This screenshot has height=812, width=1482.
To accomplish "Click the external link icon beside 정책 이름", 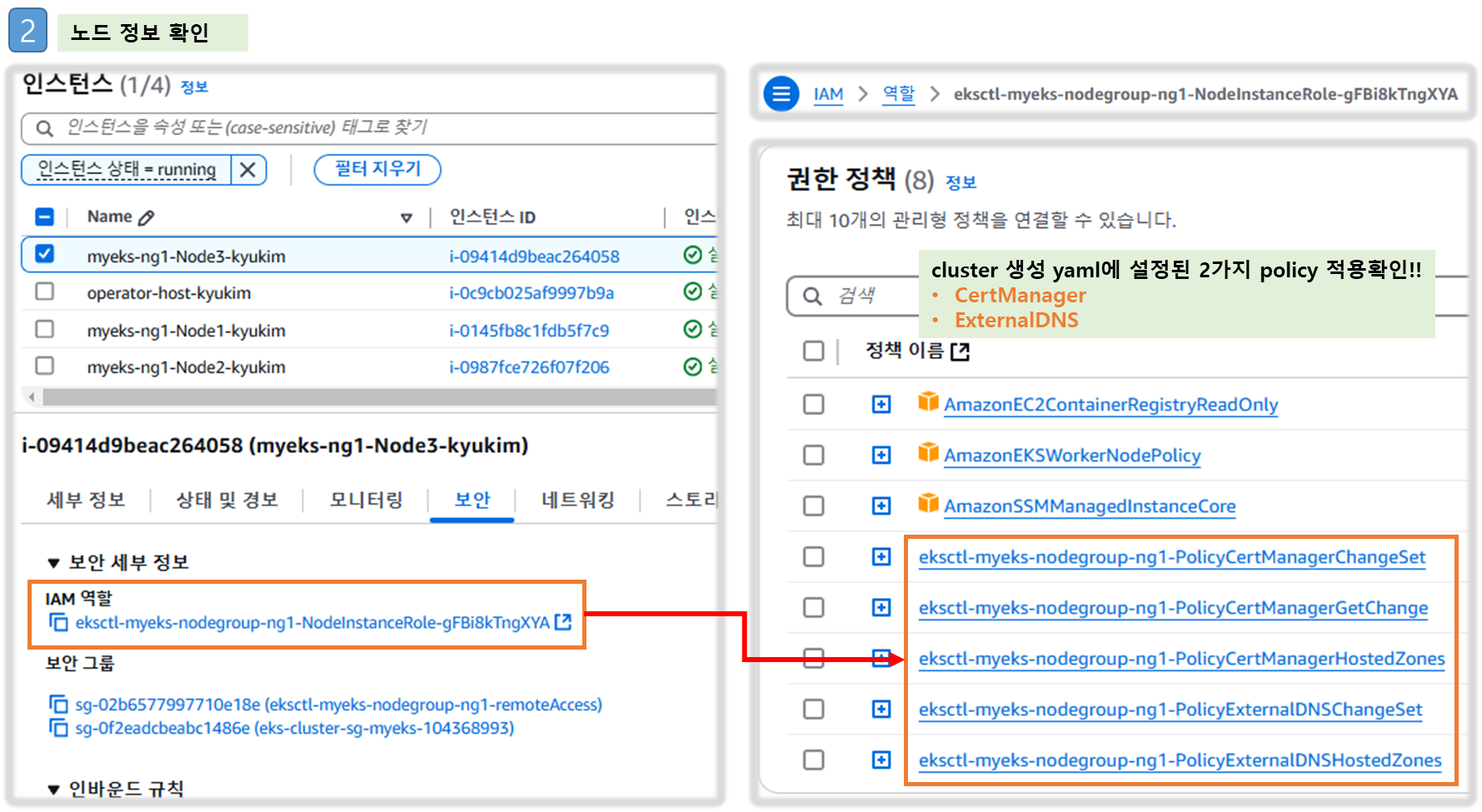I will (x=961, y=351).
